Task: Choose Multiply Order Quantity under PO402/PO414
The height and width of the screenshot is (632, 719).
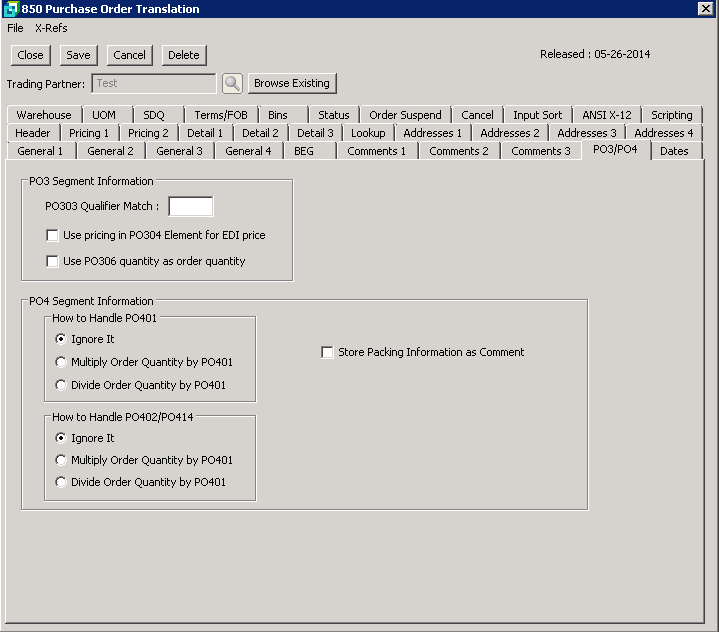Action: (62, 460)
